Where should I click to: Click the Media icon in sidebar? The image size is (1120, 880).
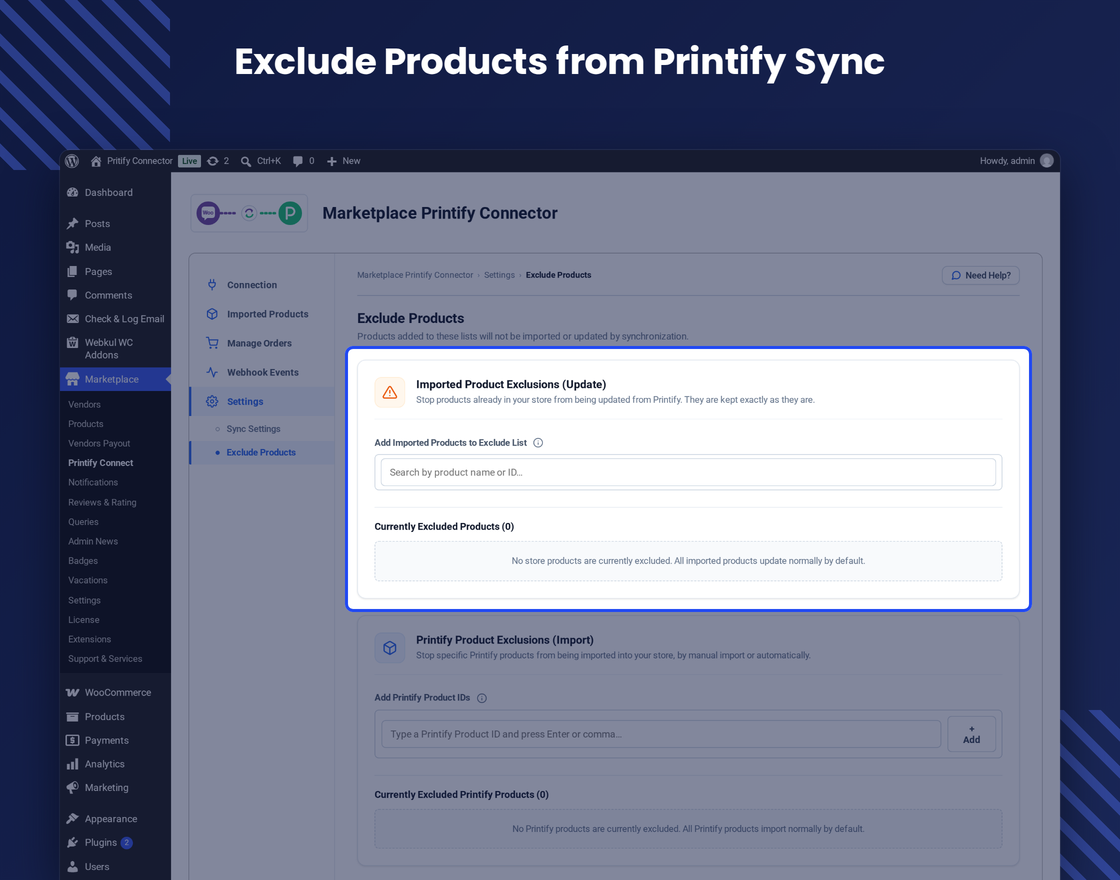pos(72,247)
